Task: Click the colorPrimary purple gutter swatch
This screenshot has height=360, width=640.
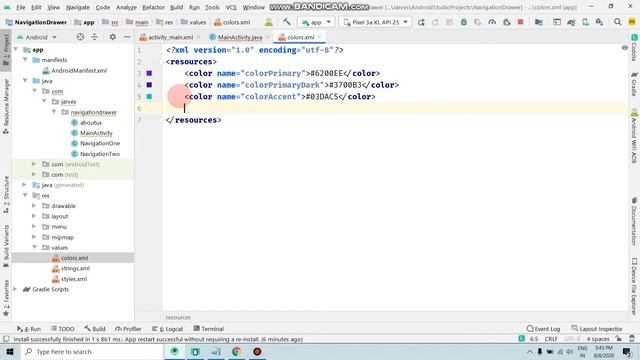Action: point(149,73)
